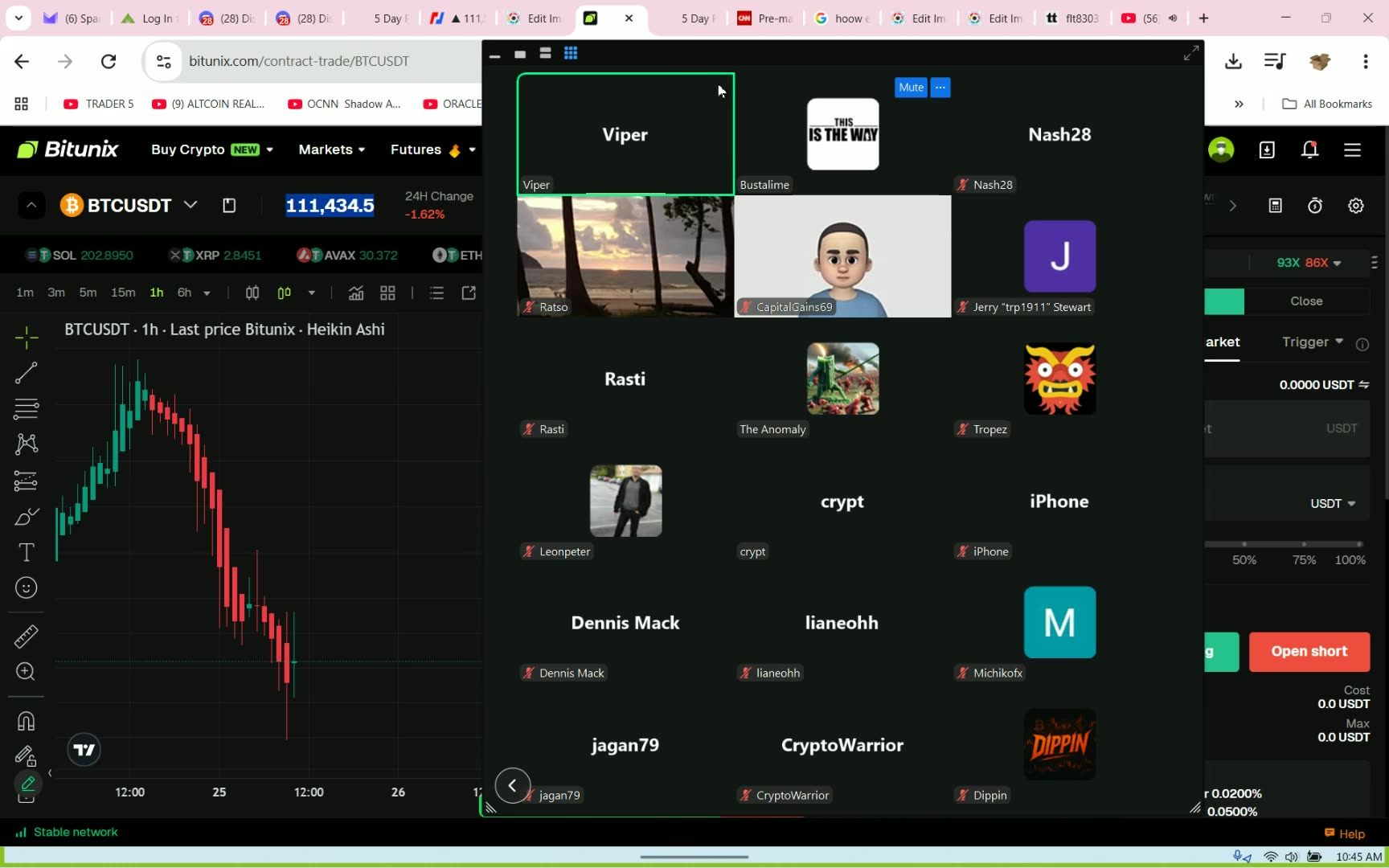The width and height of the screenshot is (1389, 868).
Task: Expand the BTCUSDT pair selector dropdown
Action: 191,205
